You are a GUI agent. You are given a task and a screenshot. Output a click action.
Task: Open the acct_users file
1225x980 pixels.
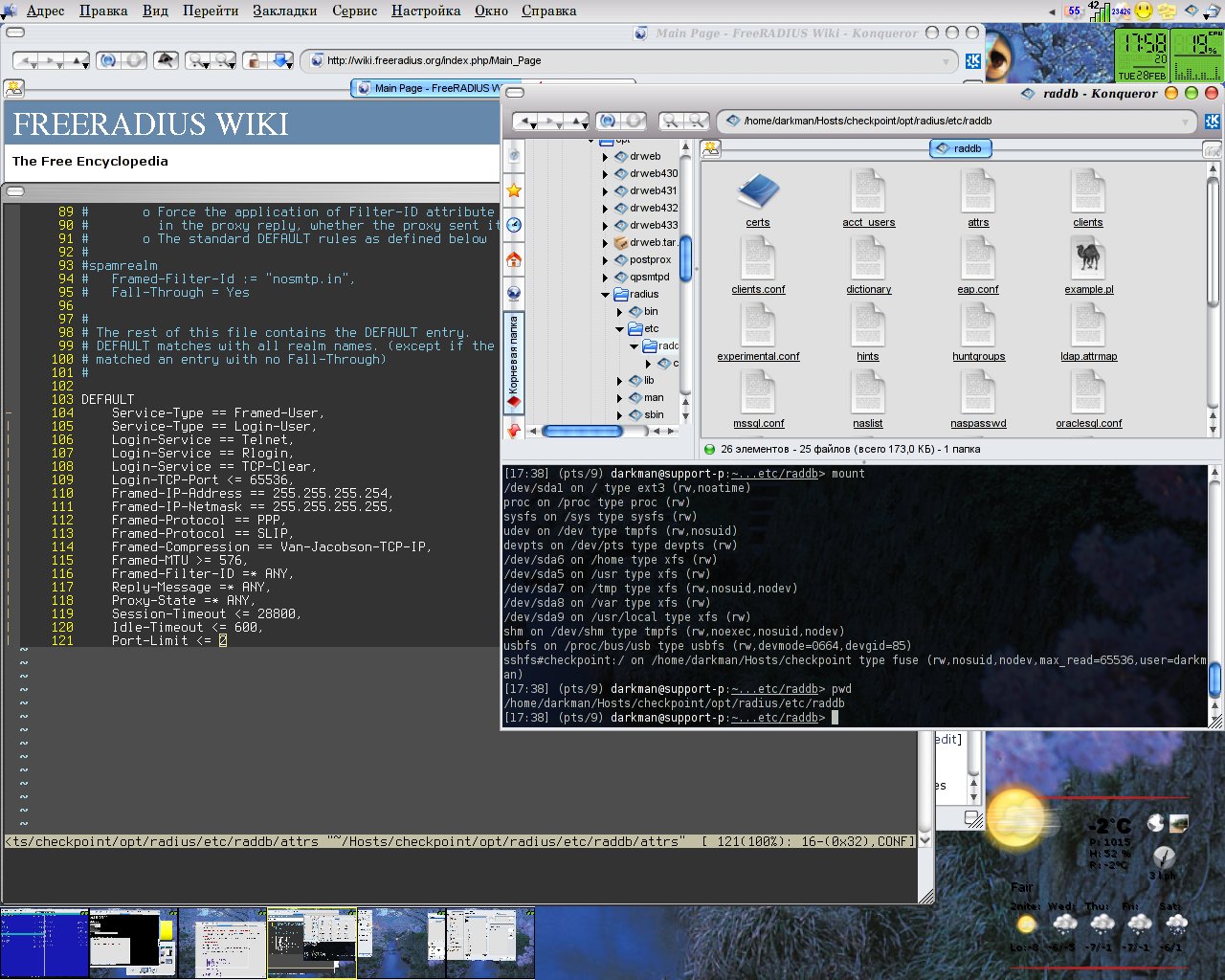click(868, 198)
